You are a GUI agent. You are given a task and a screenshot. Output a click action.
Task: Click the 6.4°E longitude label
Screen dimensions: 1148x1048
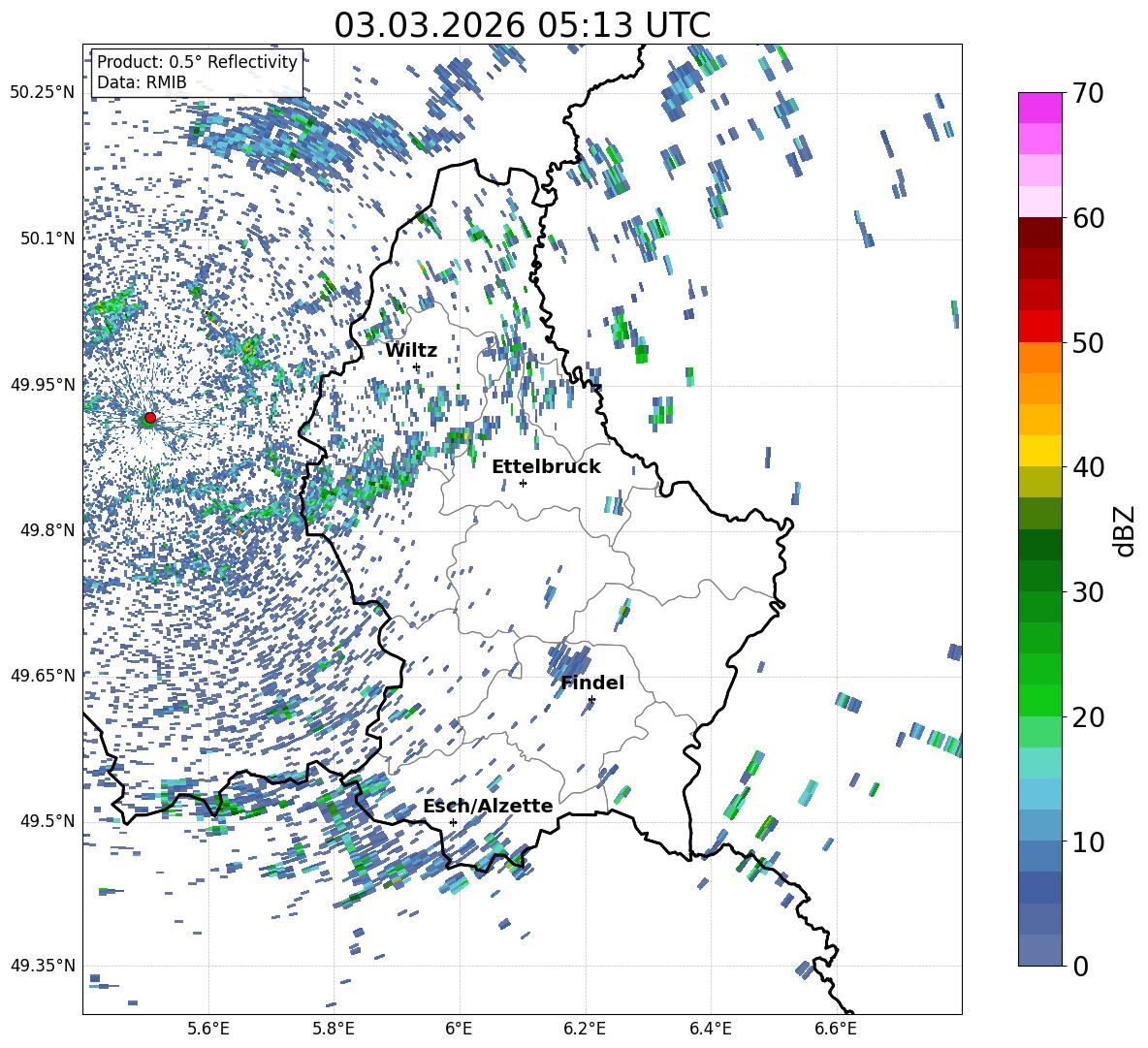(710, 1029)
